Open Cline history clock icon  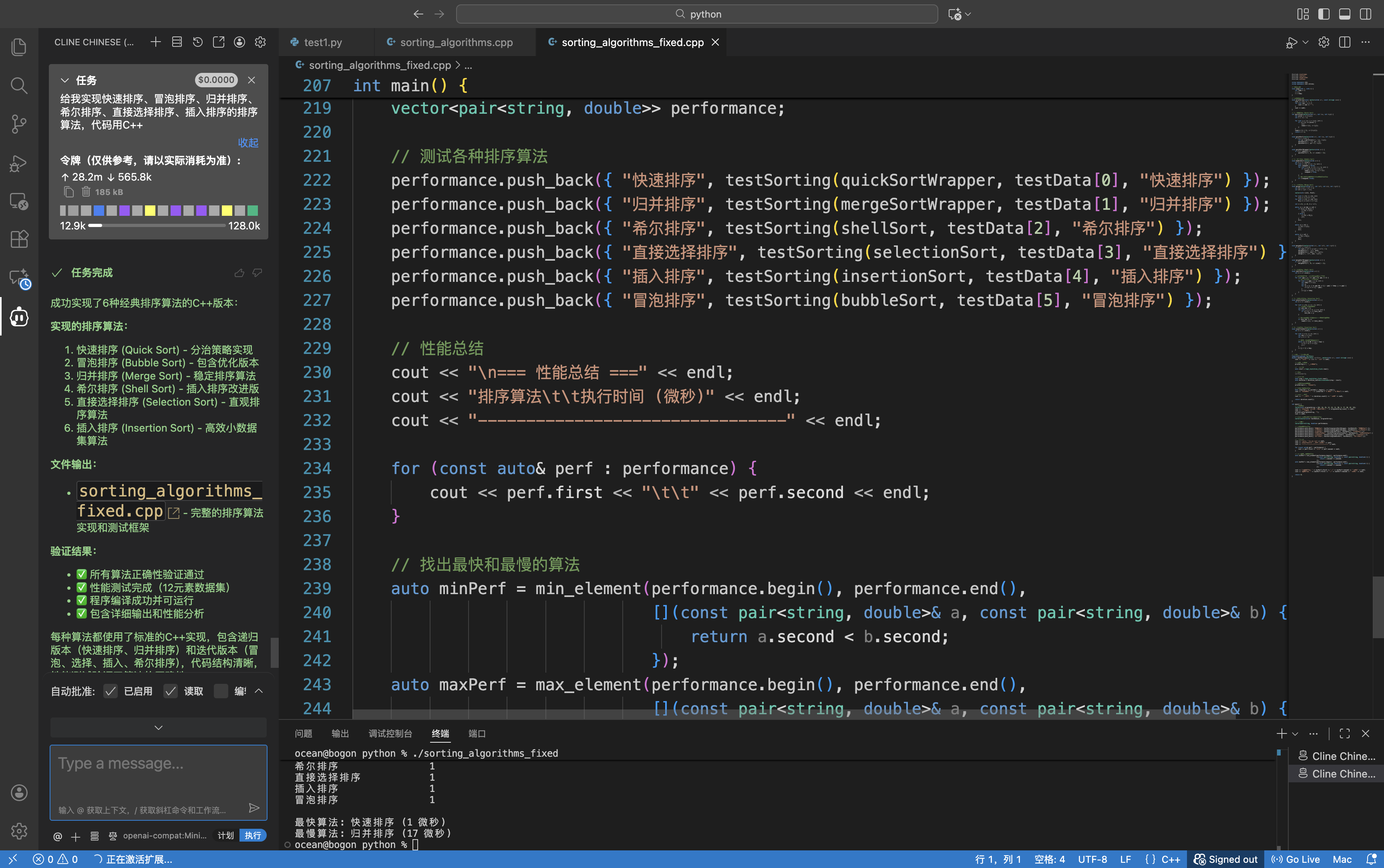coord(197,42)
